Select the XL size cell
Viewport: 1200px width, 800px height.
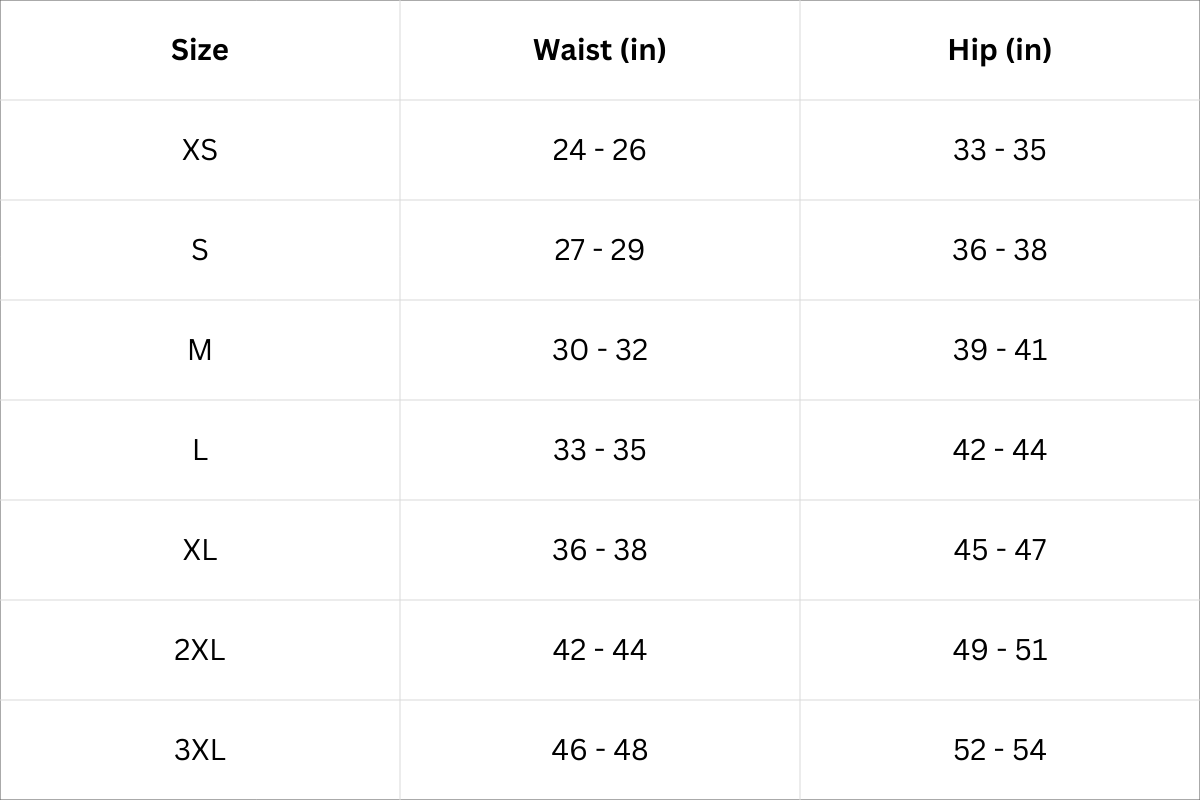click(199, 550)
